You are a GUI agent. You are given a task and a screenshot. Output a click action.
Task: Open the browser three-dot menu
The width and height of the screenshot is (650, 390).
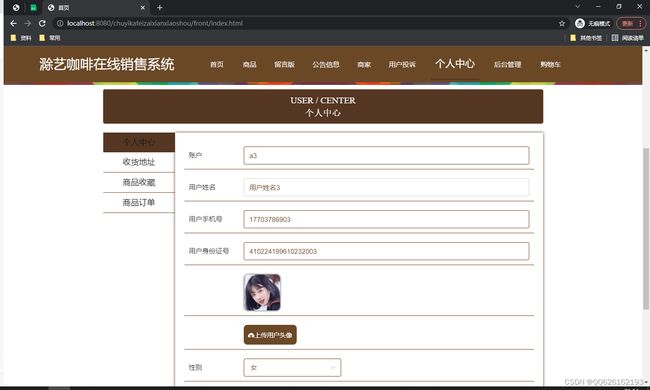[640, 24]
